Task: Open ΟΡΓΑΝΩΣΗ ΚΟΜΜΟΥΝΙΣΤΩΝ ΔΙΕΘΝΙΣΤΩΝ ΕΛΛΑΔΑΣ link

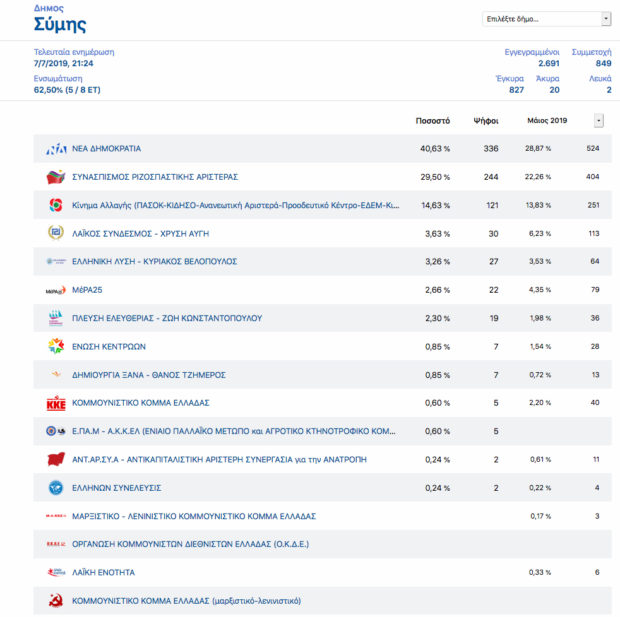Action: (190, 544)
